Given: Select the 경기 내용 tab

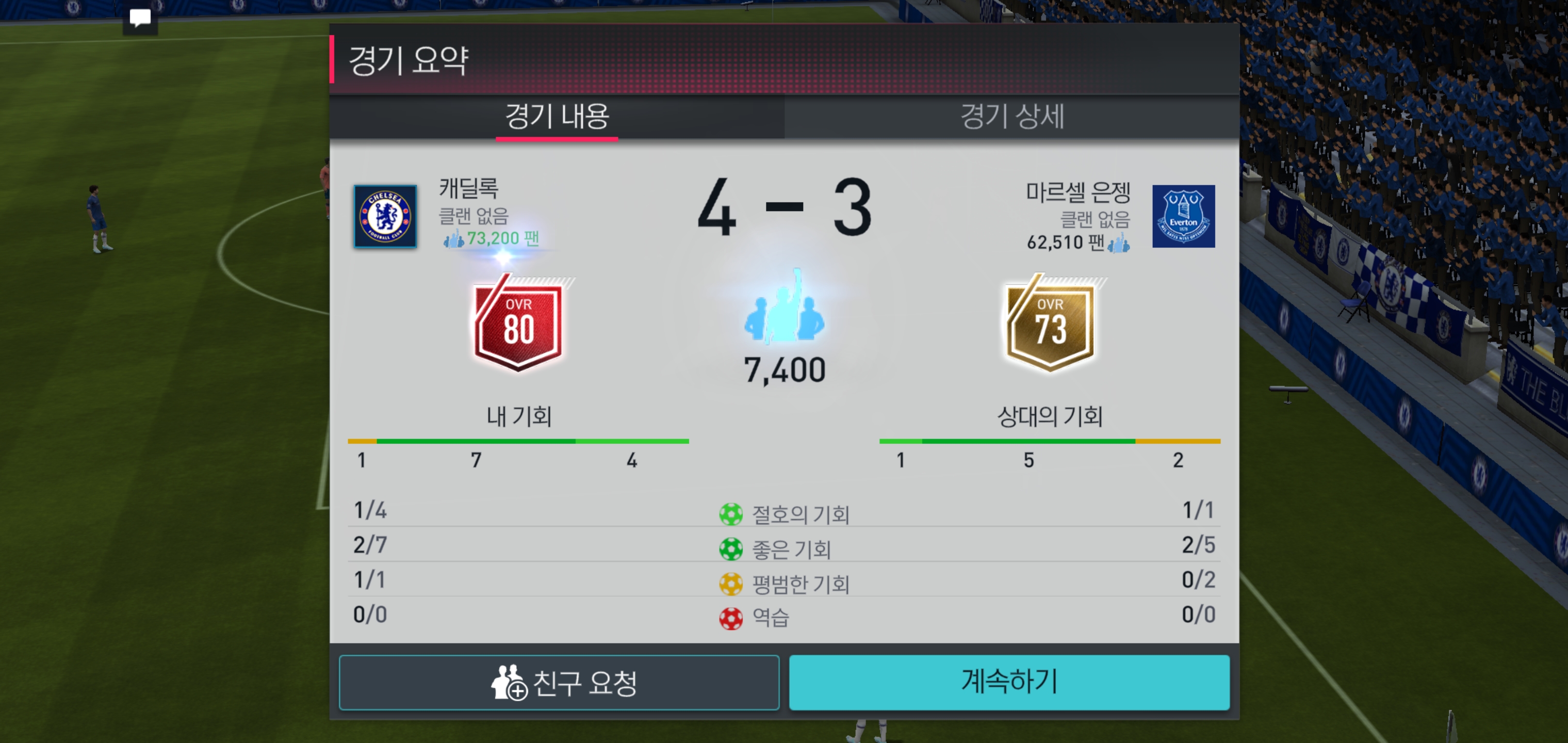Looking at the screenshot, I should click(557, 116).
